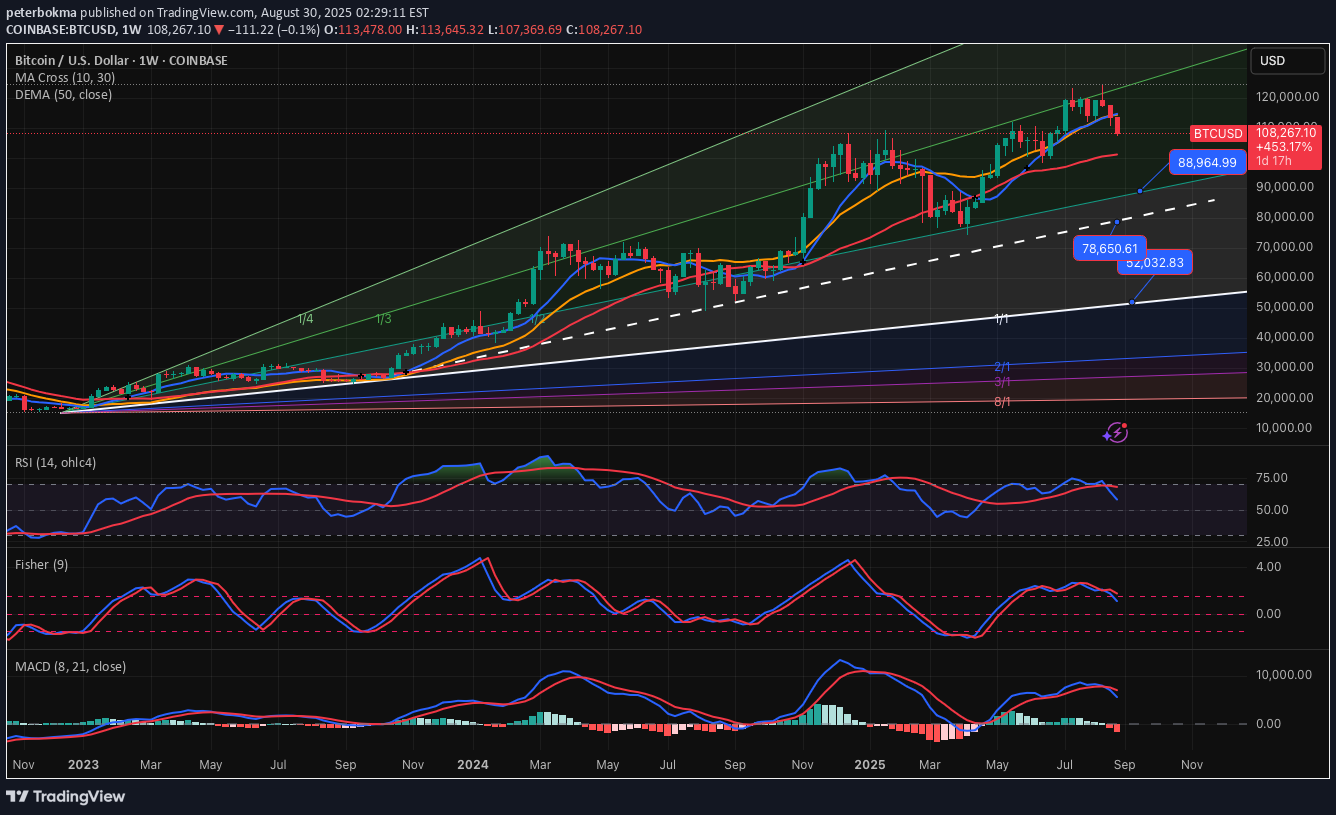
Task: Click the Fisher (9) indicator legend
Action: pos(41,565)
